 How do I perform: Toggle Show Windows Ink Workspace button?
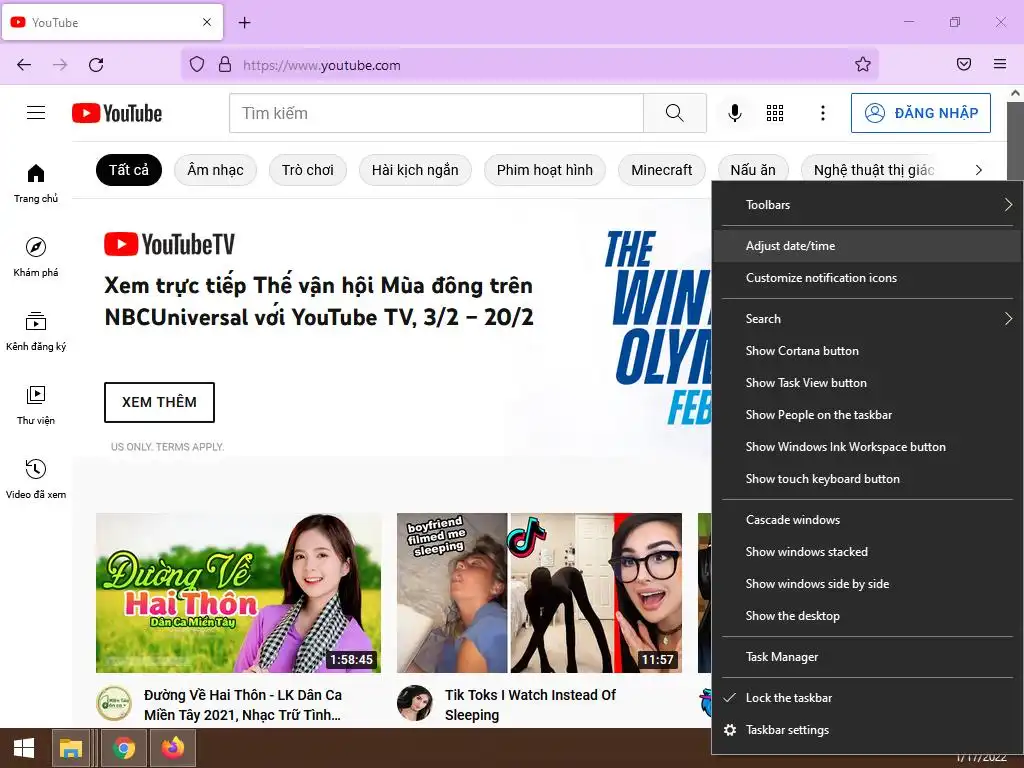(867, 447)
